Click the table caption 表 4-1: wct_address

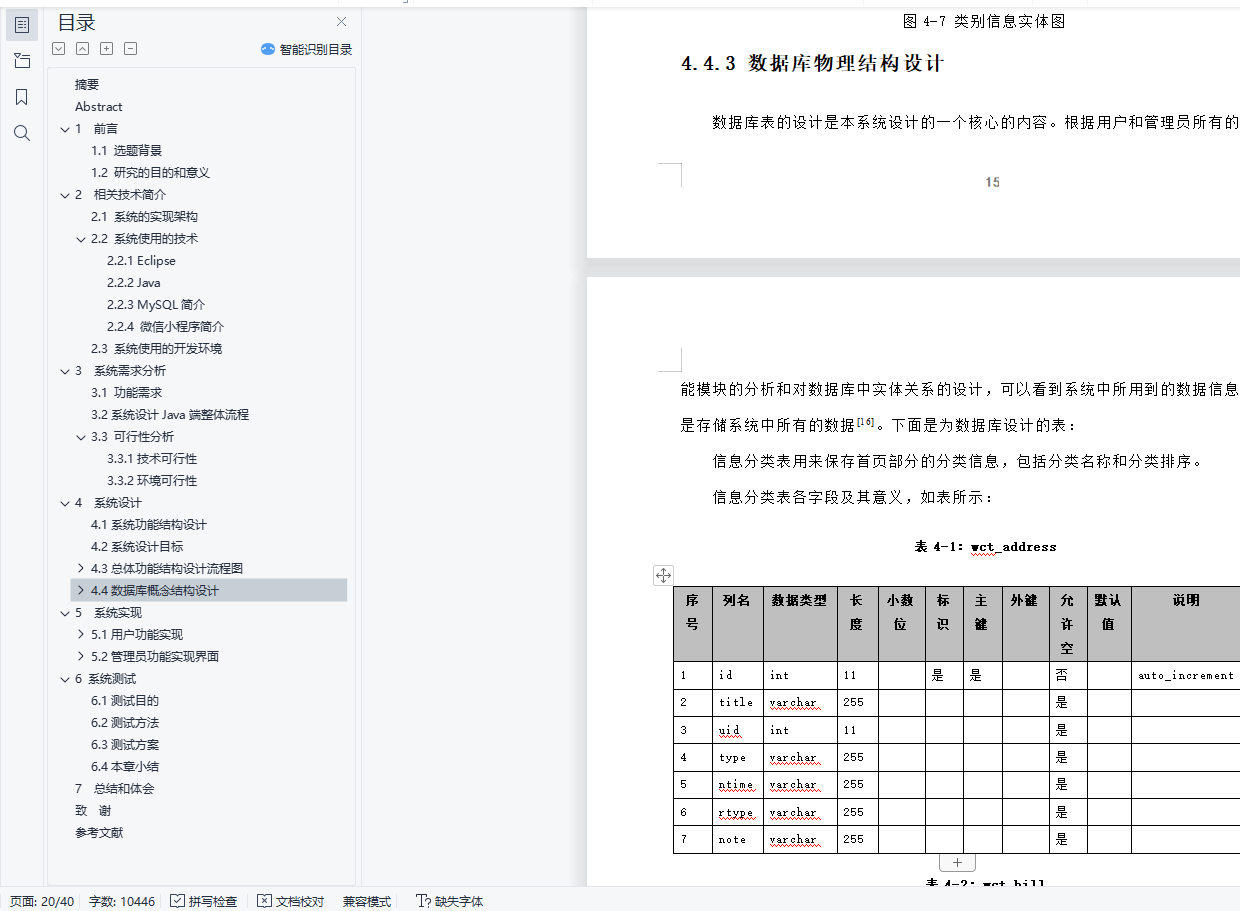[x=985, y=546]
